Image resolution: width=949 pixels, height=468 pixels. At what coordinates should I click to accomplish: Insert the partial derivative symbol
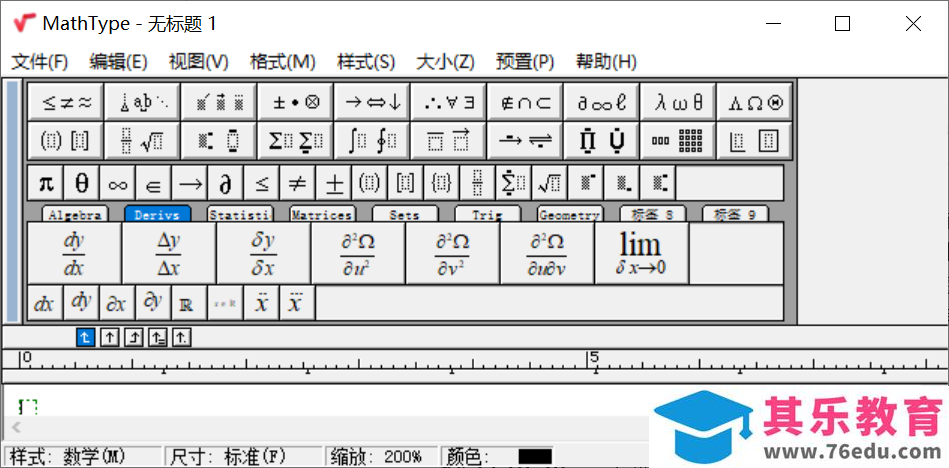point(225,183)
